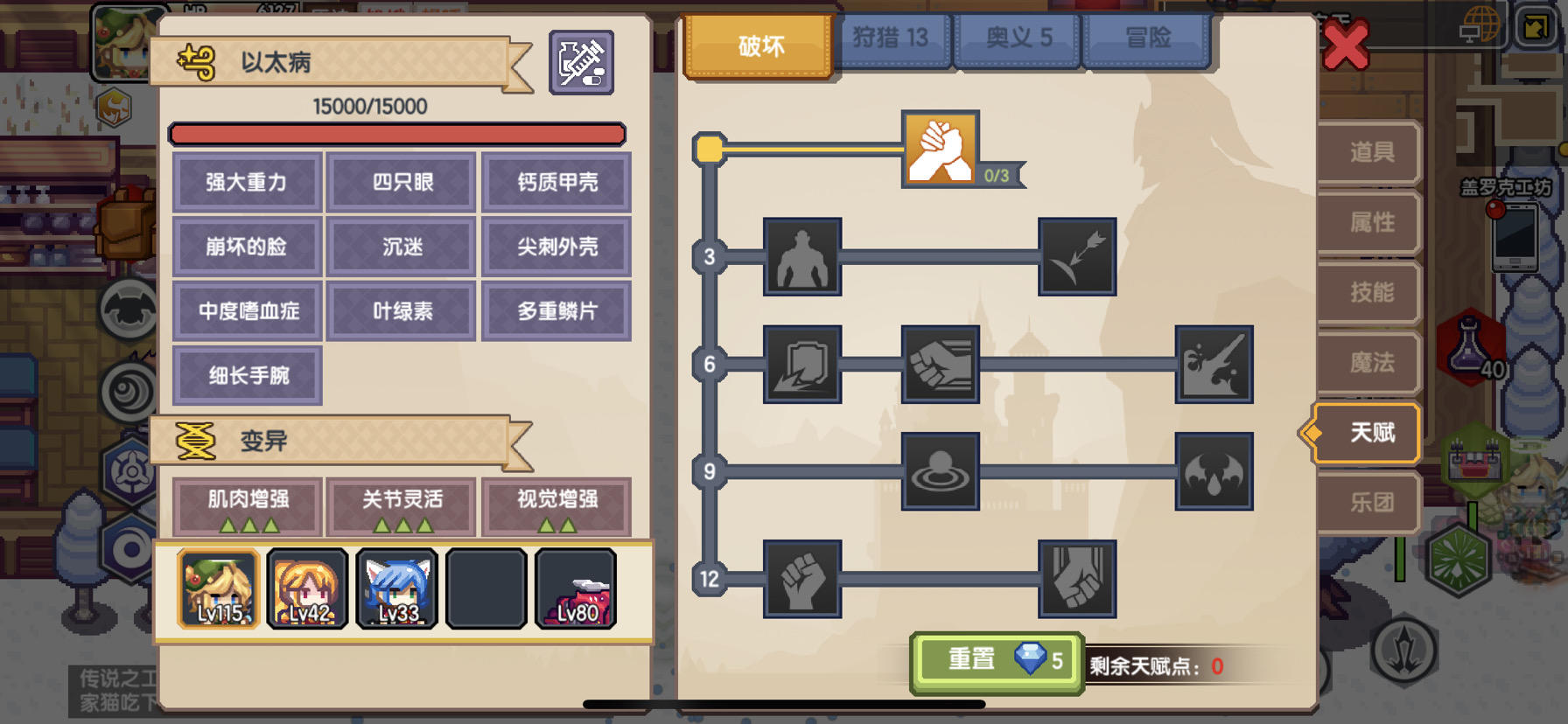Select the 肌肉增强 mutation button

point(248,506)
